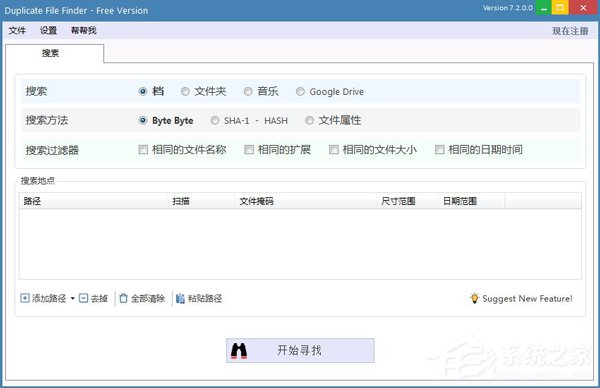Select the 音乐 search radio button
The image size is (600, 388).
click(x=248, y=91)
